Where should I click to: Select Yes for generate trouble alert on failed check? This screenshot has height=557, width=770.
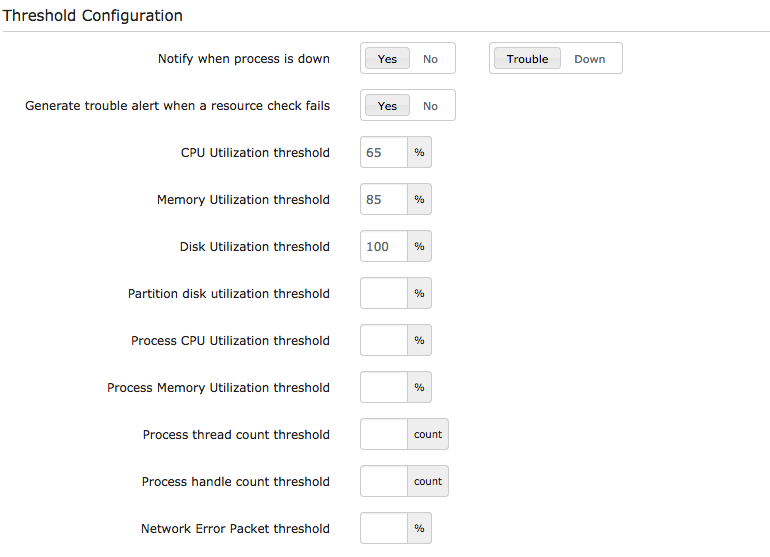387,106
